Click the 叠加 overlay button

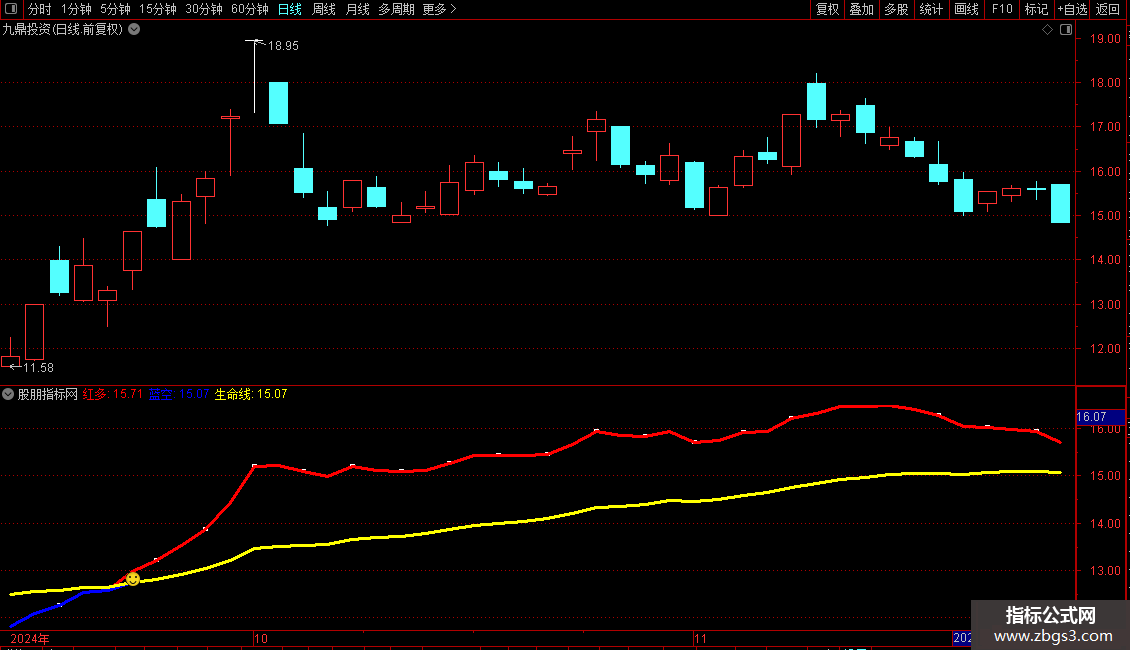[x=861, y=9]
